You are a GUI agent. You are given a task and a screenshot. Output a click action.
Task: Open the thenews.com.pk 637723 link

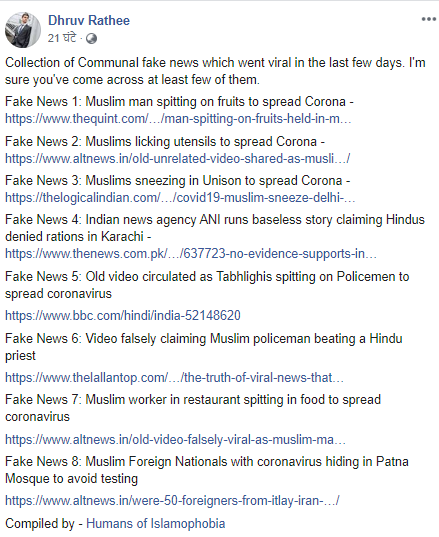click(191, 254)
